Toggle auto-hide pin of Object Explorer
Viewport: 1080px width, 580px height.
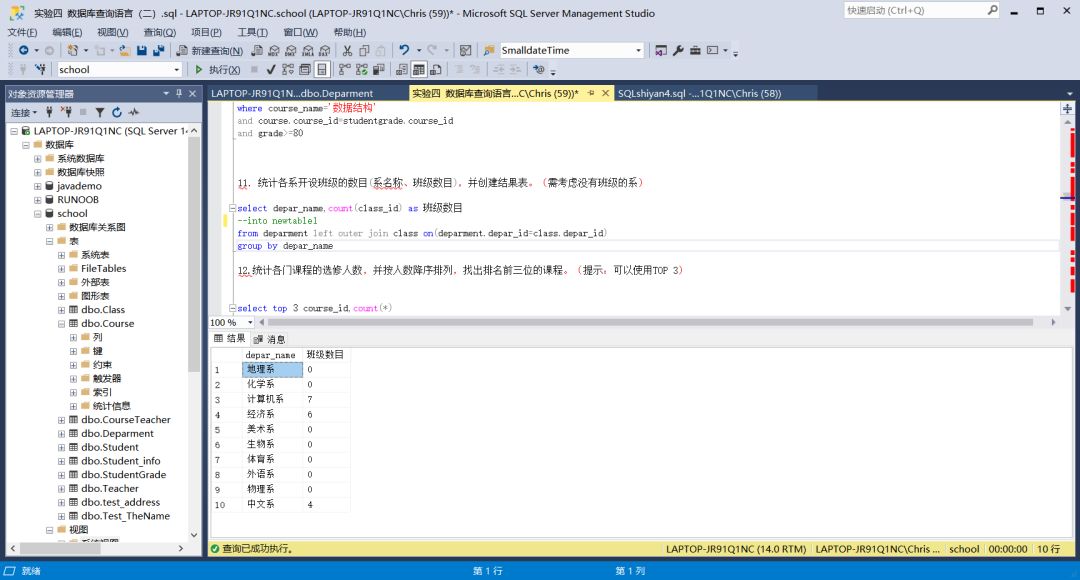click(179, 93)
